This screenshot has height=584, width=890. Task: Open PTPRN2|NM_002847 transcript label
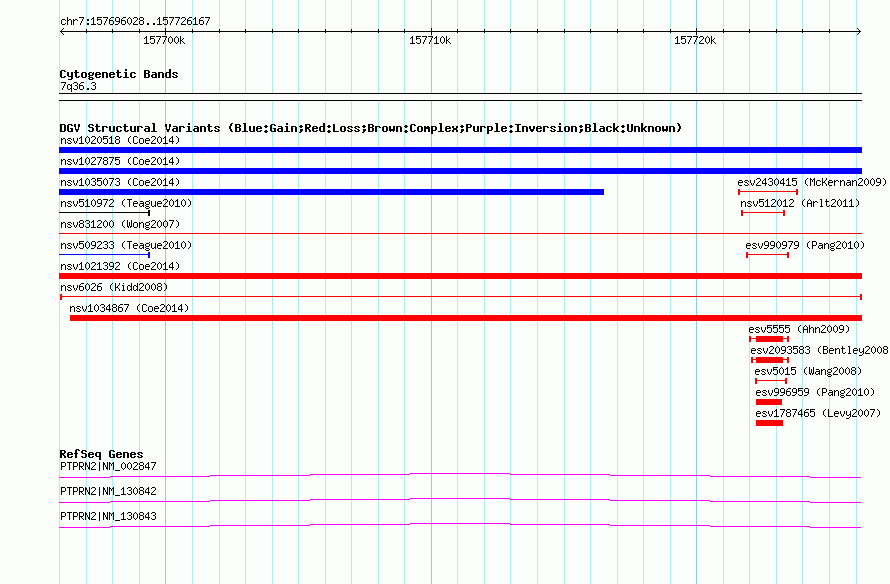point(108,467)
